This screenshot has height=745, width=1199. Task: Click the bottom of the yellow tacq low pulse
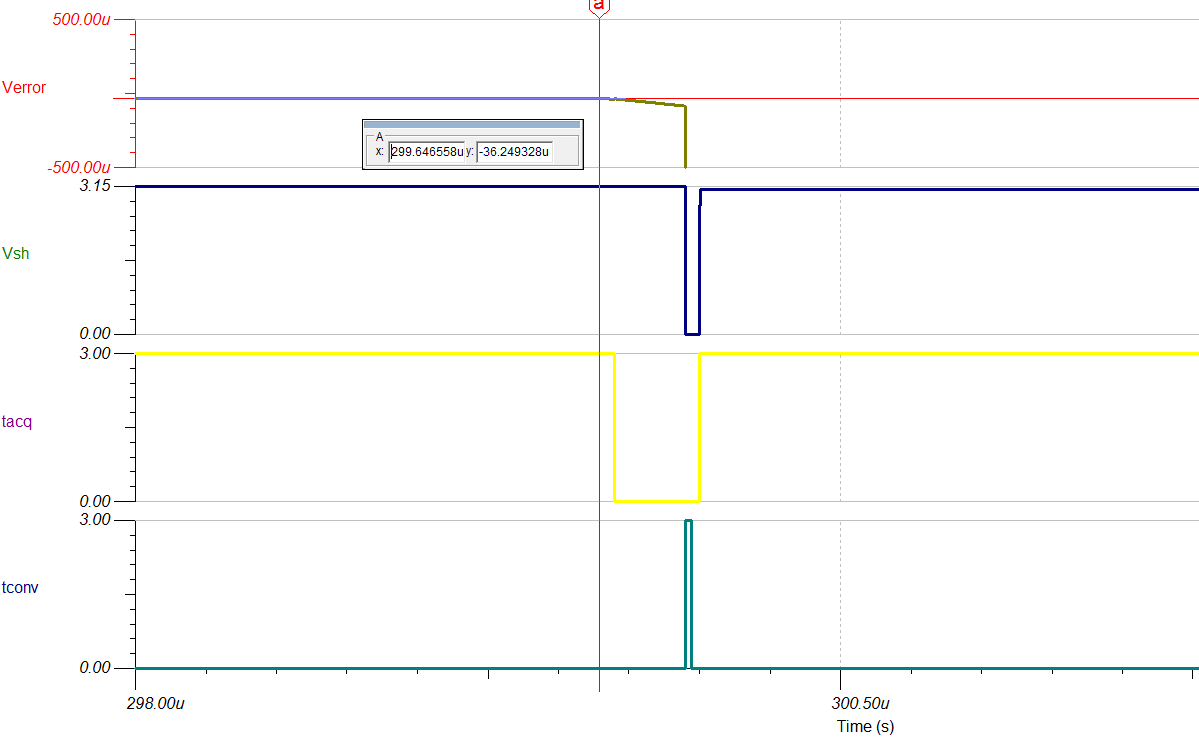(656, 501)
